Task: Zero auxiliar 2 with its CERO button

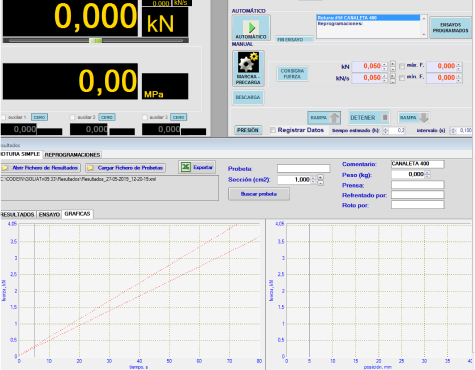Action: pos(107,117)
